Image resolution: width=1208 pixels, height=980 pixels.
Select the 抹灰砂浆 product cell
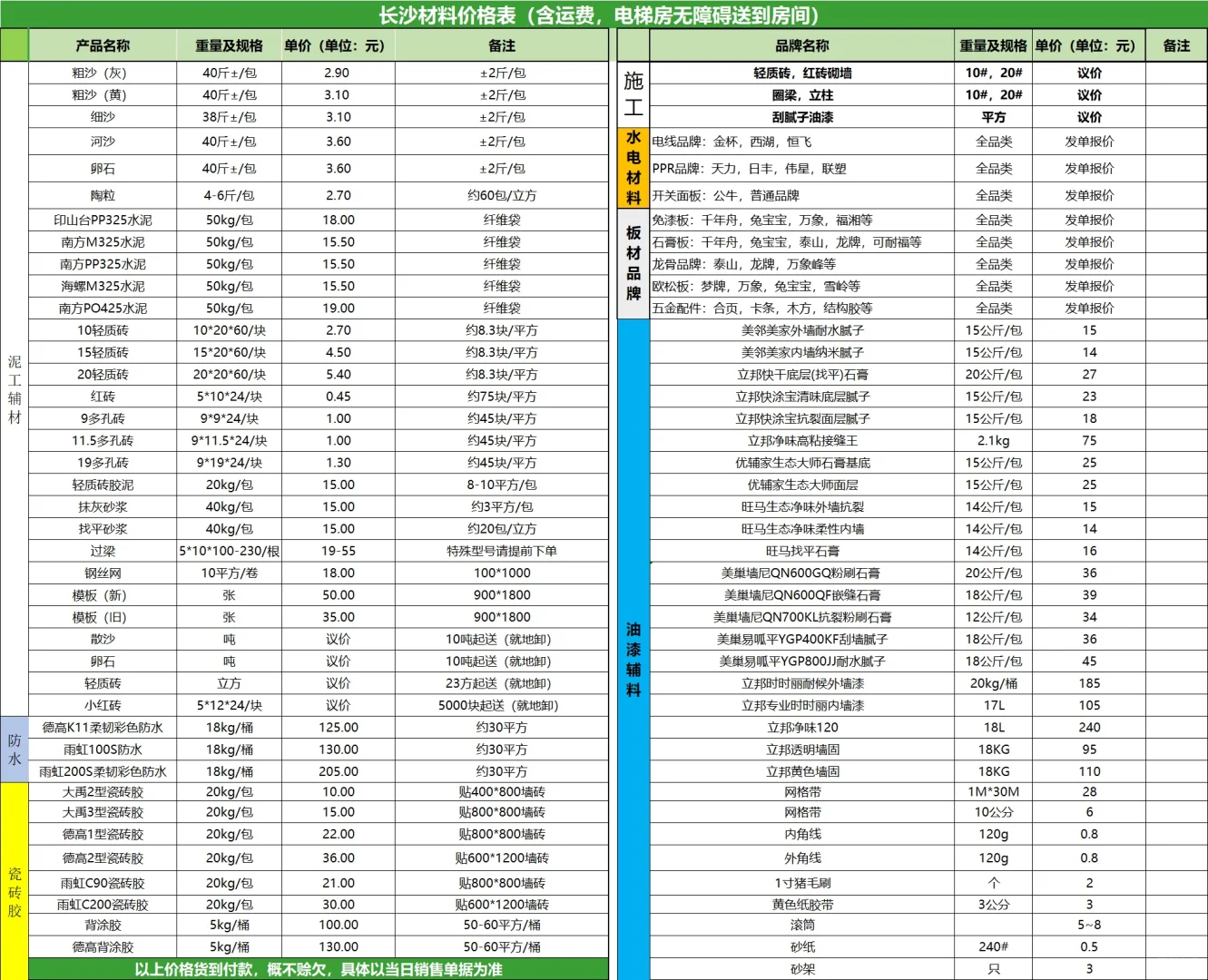(x=103, y=506)
